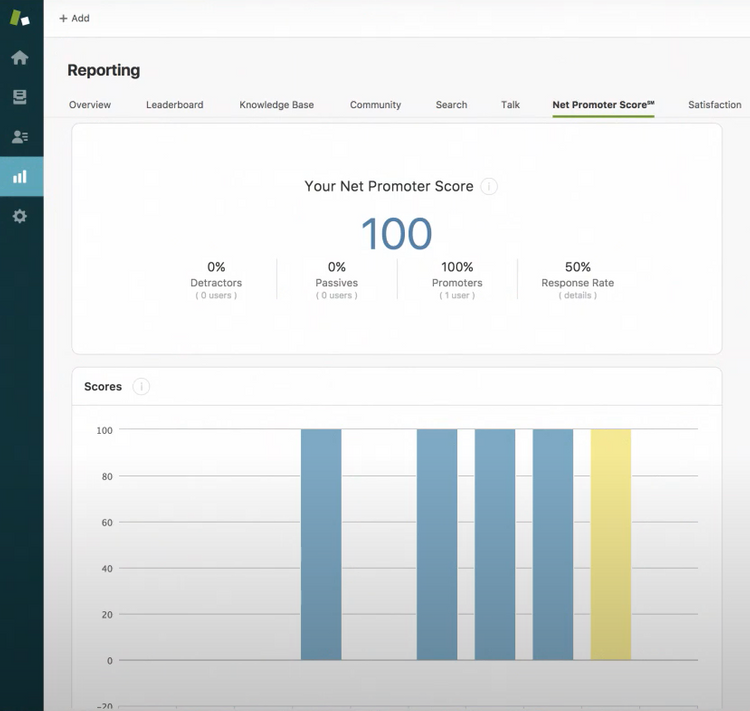Screen dimensions: 750x711
Task: Click the yellow bar in Scores chart
Action: (x=611, y=544)
